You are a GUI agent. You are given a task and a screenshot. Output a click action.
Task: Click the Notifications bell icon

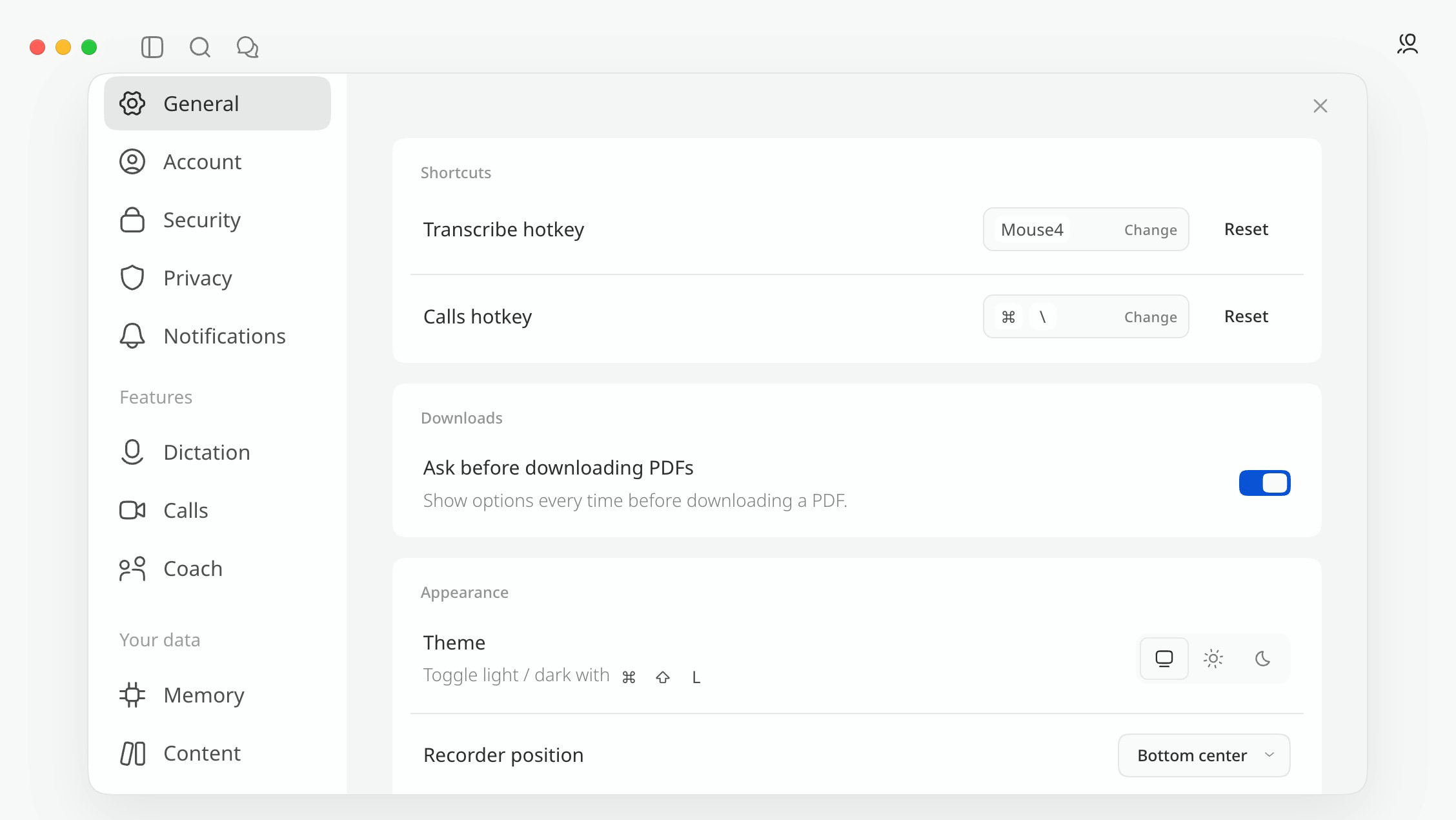132,336
